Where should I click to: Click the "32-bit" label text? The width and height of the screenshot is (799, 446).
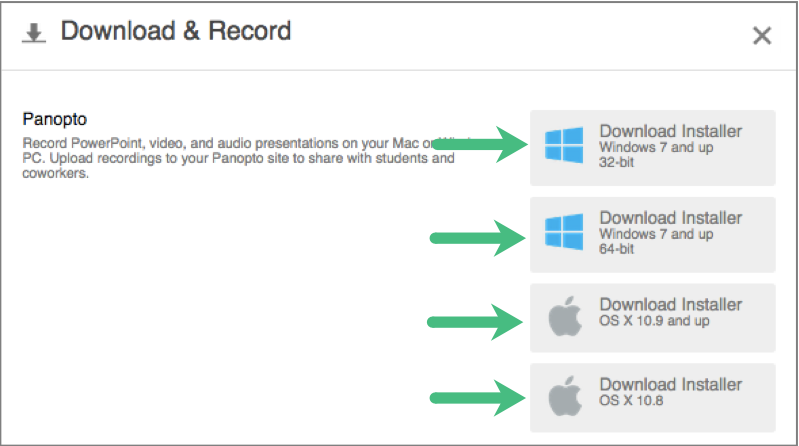pyautogui.click(x=617, y=163)
